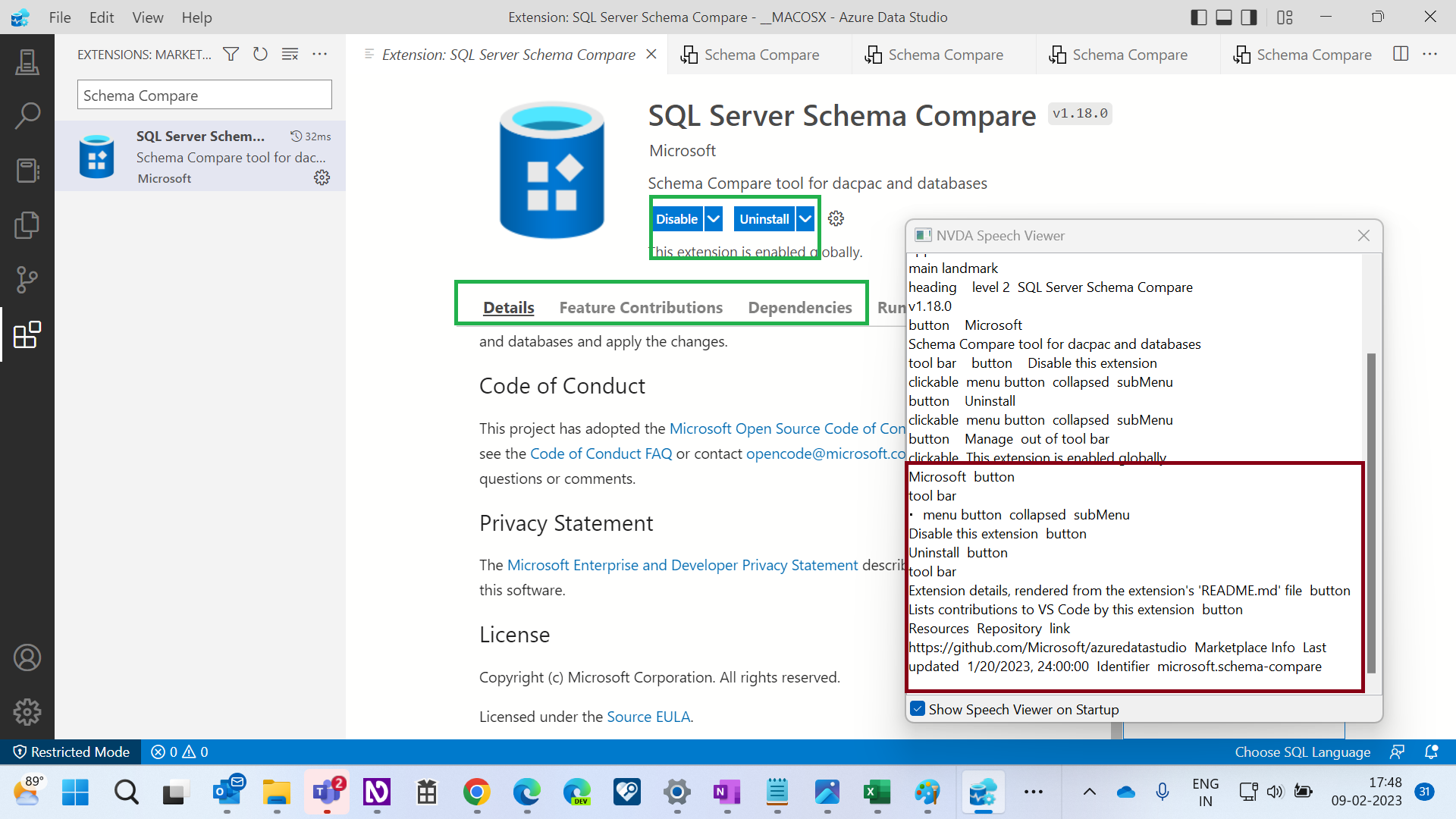Image resolution: width=1456 pixels, height=819 pixels.
Task: Open extension settings gear beside the Uninstall button
Action: (836, 218)
